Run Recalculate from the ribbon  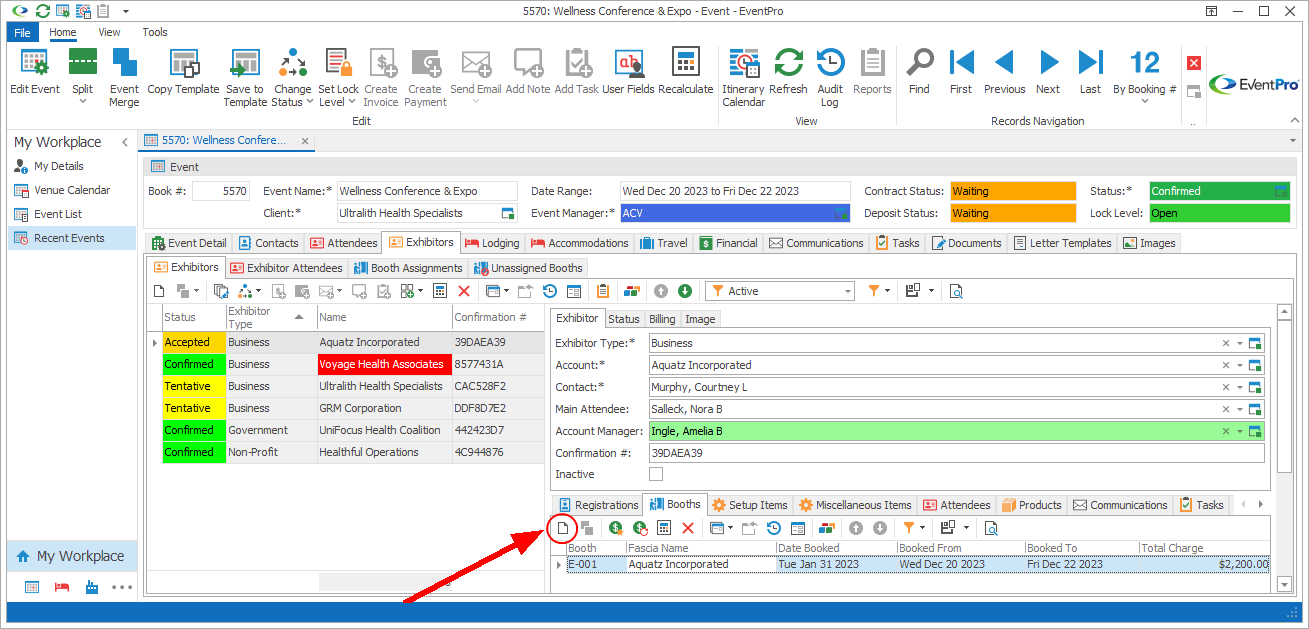click(685, 72)
